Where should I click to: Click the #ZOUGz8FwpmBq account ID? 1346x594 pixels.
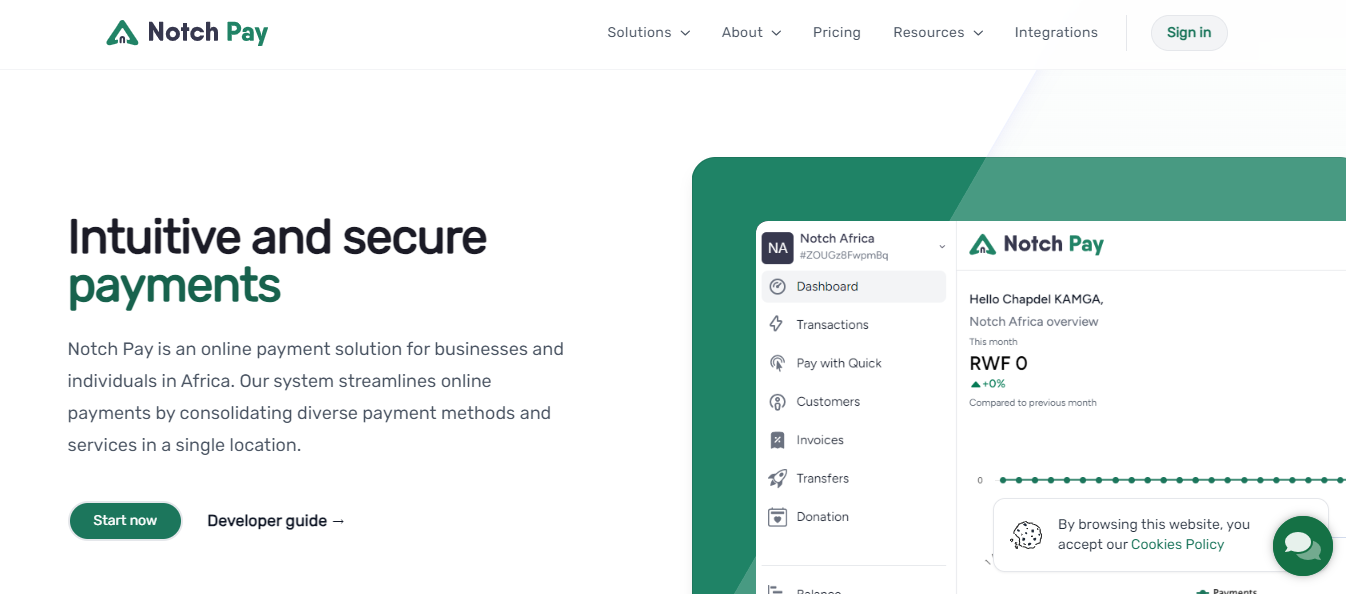coord(844,256)
